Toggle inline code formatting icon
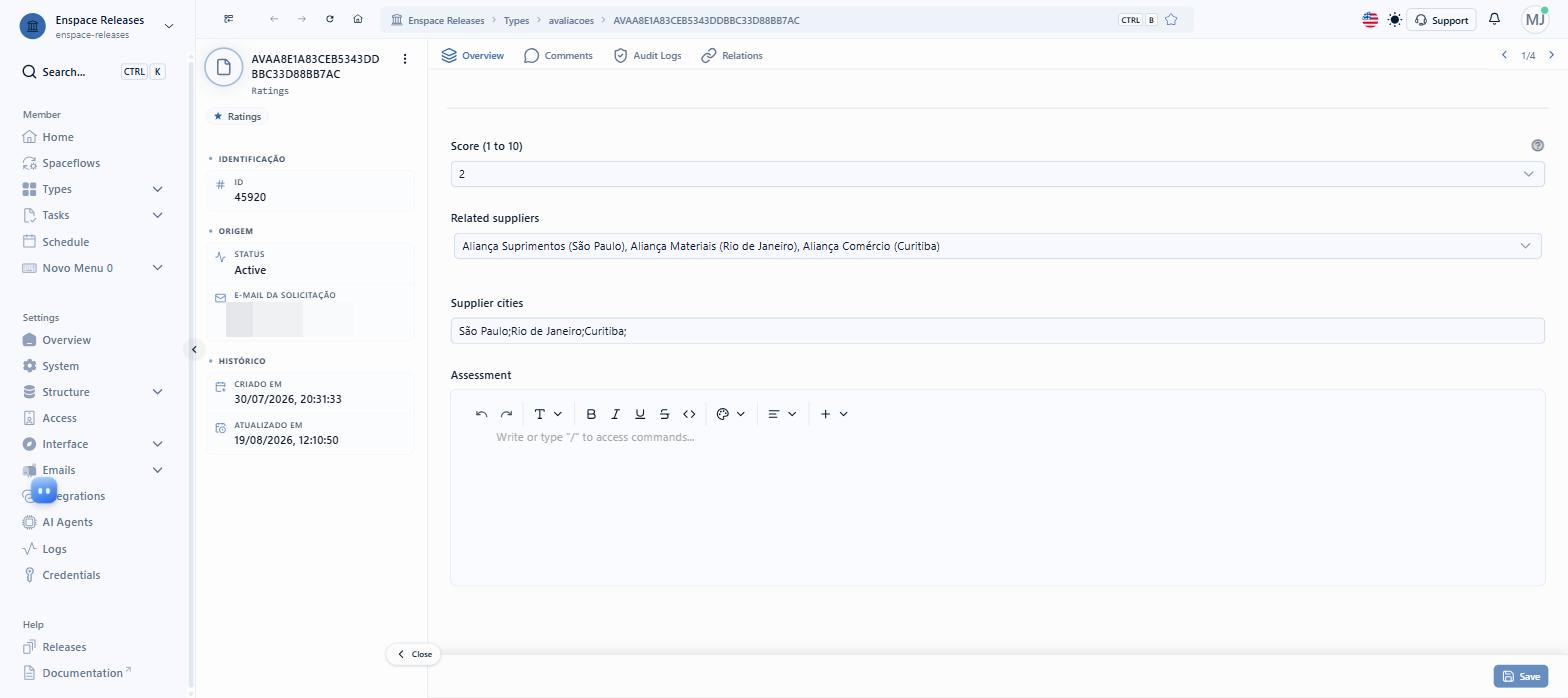This screenshot has height=698, width=1568. 689,414
